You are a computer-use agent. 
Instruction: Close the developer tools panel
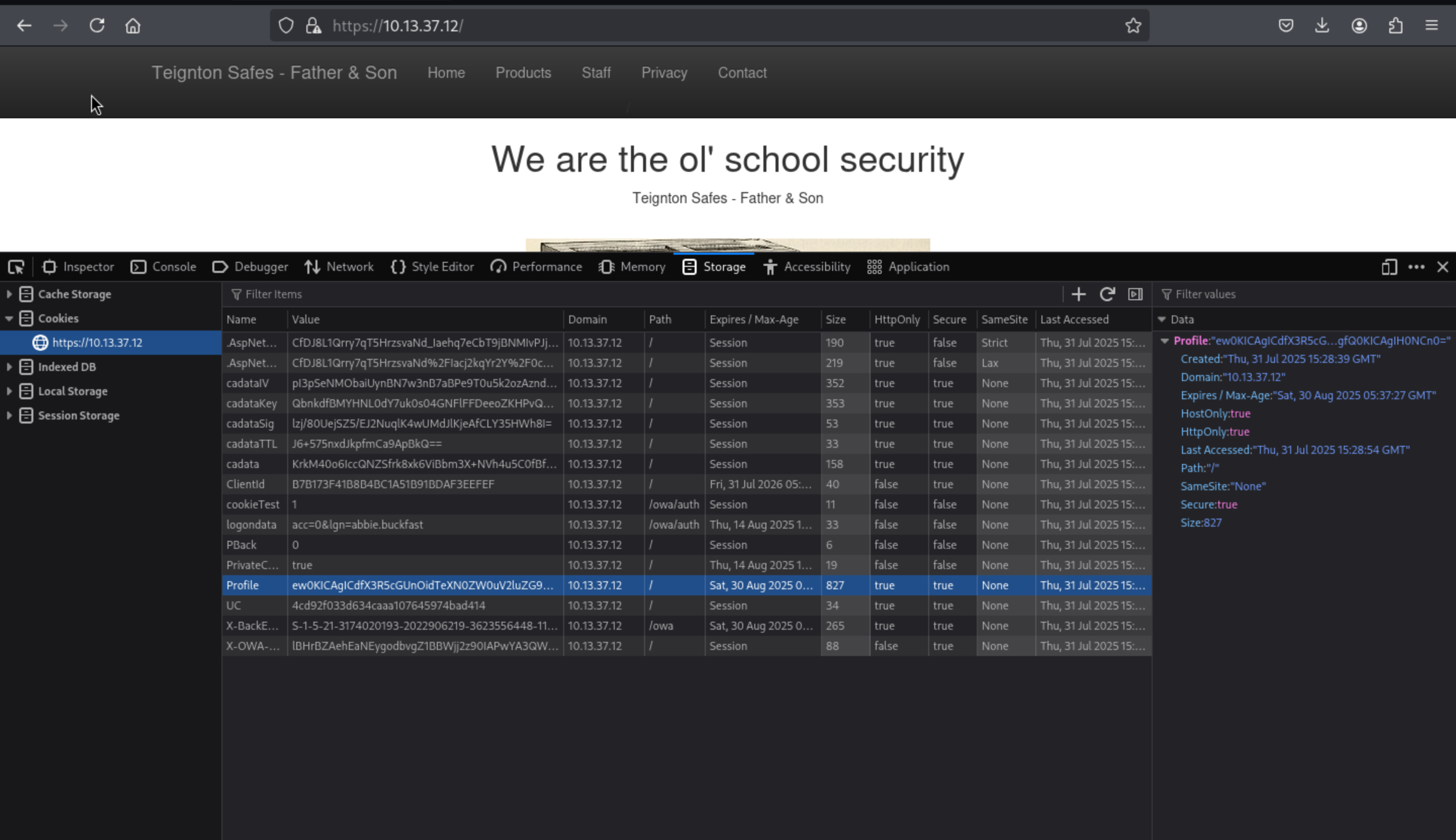pos(1443,266)
